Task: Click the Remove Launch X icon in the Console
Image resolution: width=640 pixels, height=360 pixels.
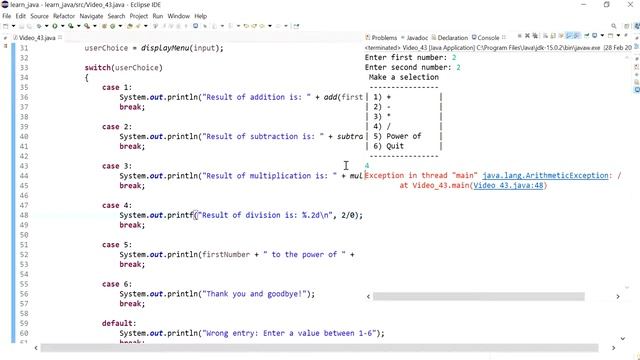Action: [x=527, y=36]
